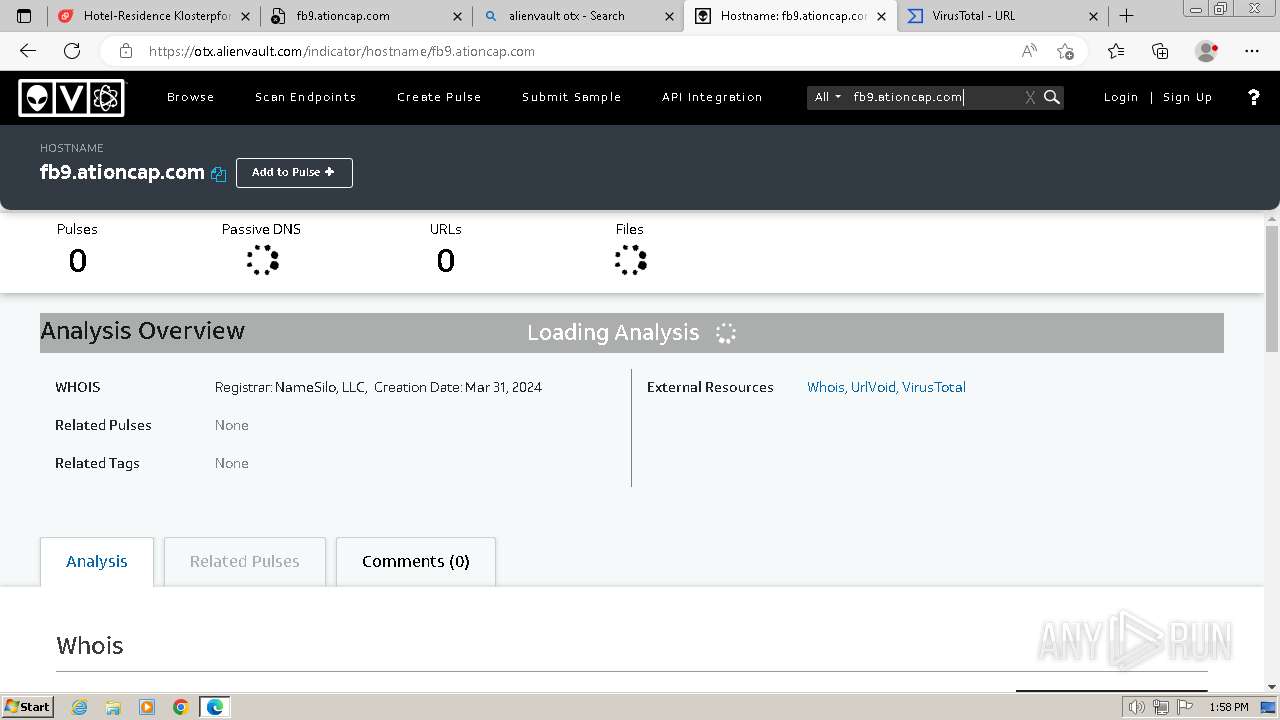Open the read aloud icon
Screen dimensions: 1280x720
click(x=1029, y=51)
